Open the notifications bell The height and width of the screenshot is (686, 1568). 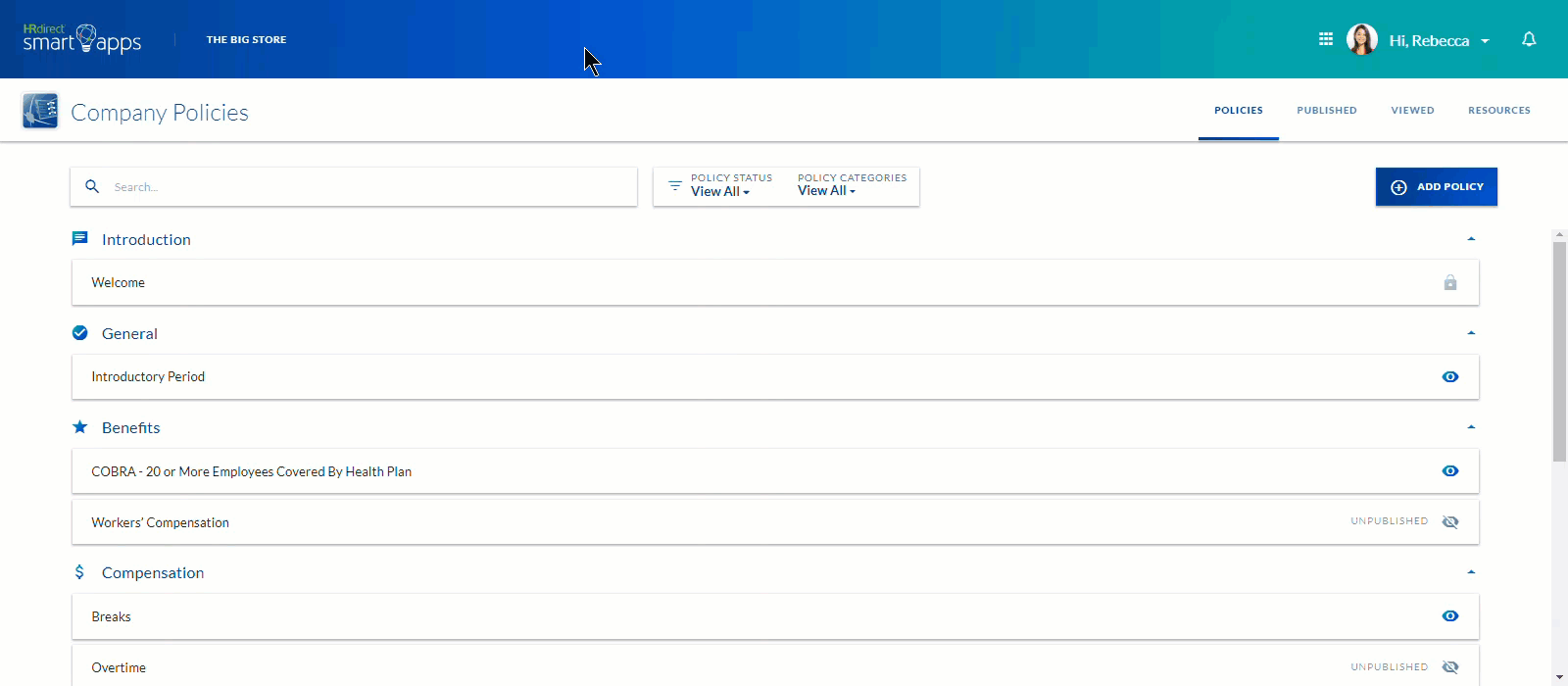[x=1529, y=39]
